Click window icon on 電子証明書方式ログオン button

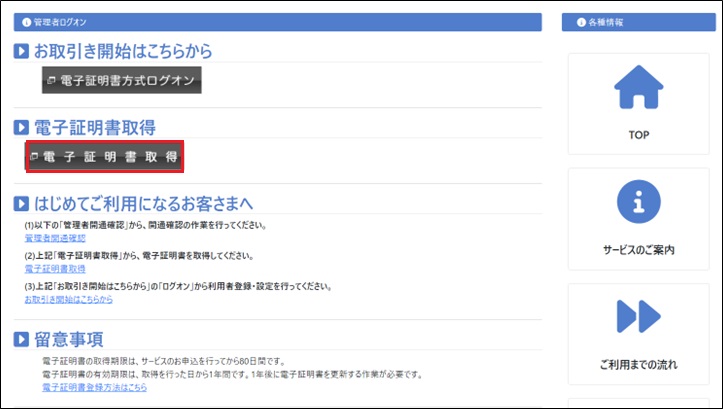[52, 80]
